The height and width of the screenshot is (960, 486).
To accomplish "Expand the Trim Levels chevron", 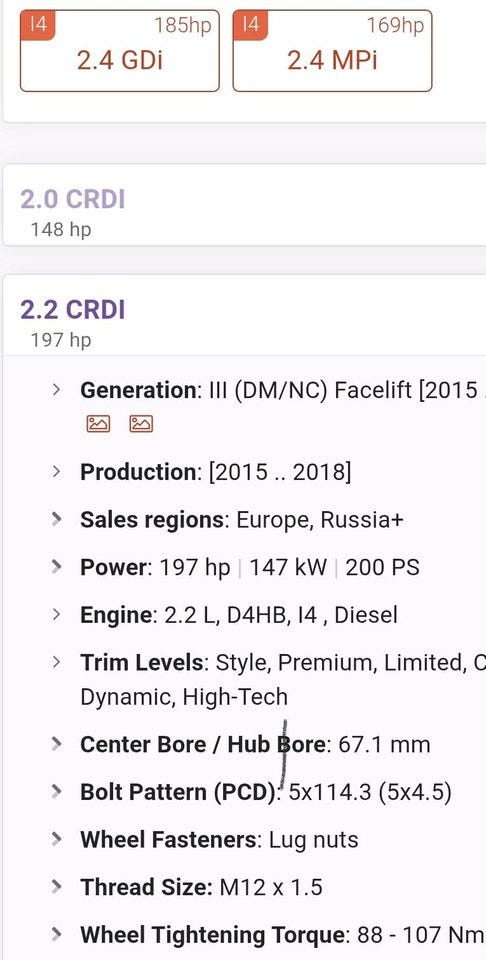I will coord(56,662).
